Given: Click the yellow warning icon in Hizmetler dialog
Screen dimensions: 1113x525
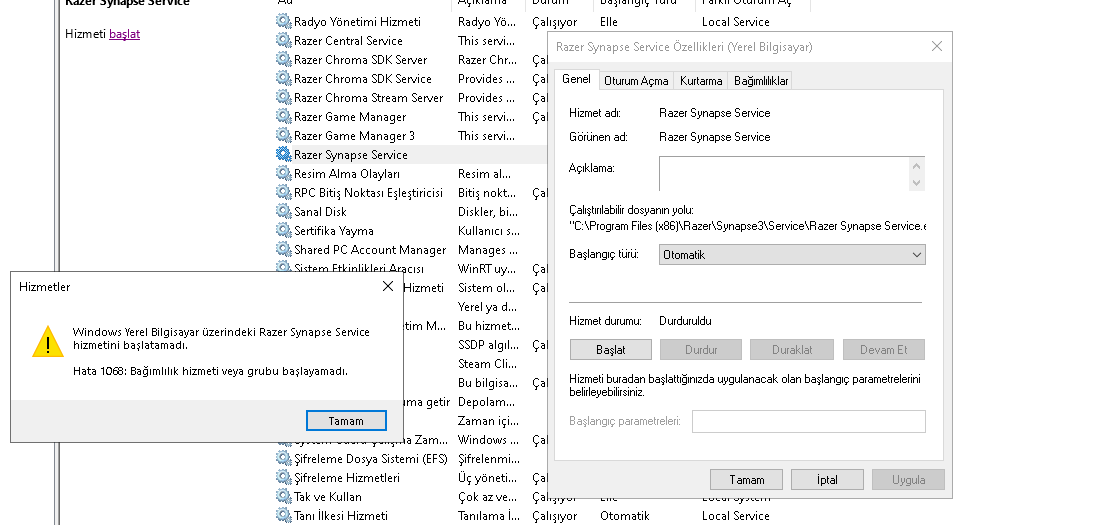Looking at the screenshot, I should [x=48, y=342].
